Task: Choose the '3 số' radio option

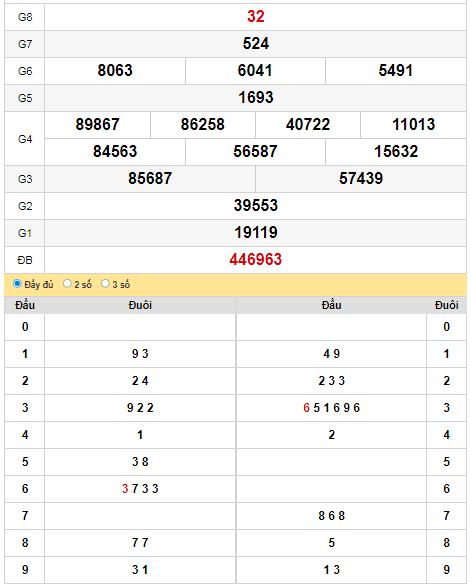Action: (x=105, y=284)
